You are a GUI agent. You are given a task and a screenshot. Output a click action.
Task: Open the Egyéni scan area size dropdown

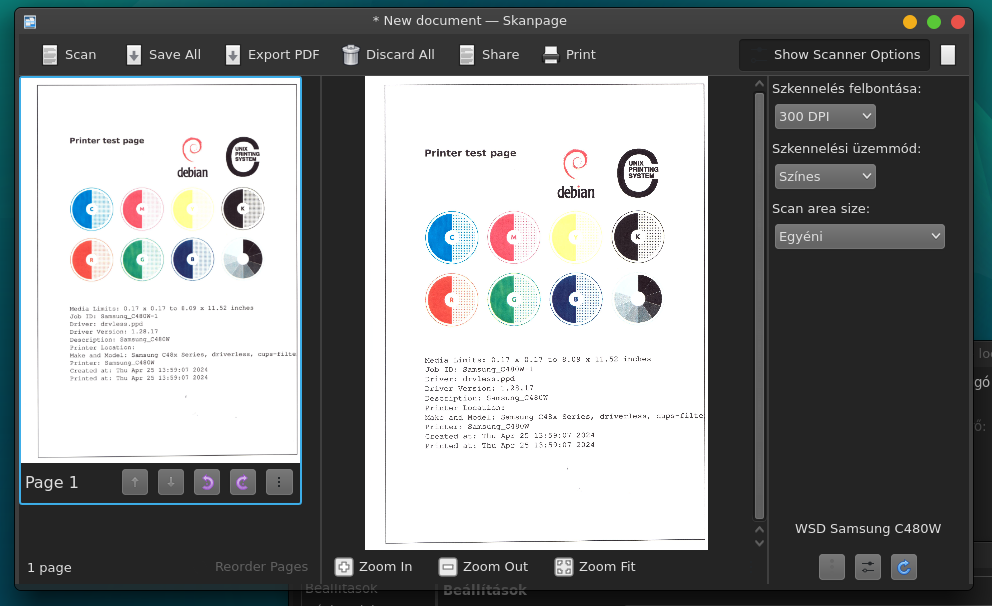pyautogui.click(x=859, y=237)
